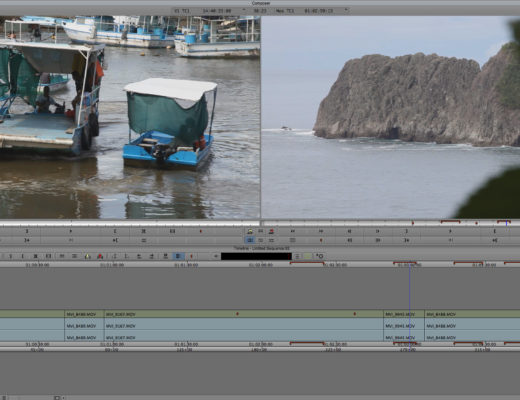520x400 pixels.
Task: Select MVI_8488.MOV clip on the video track
Action: pos(472,314)
